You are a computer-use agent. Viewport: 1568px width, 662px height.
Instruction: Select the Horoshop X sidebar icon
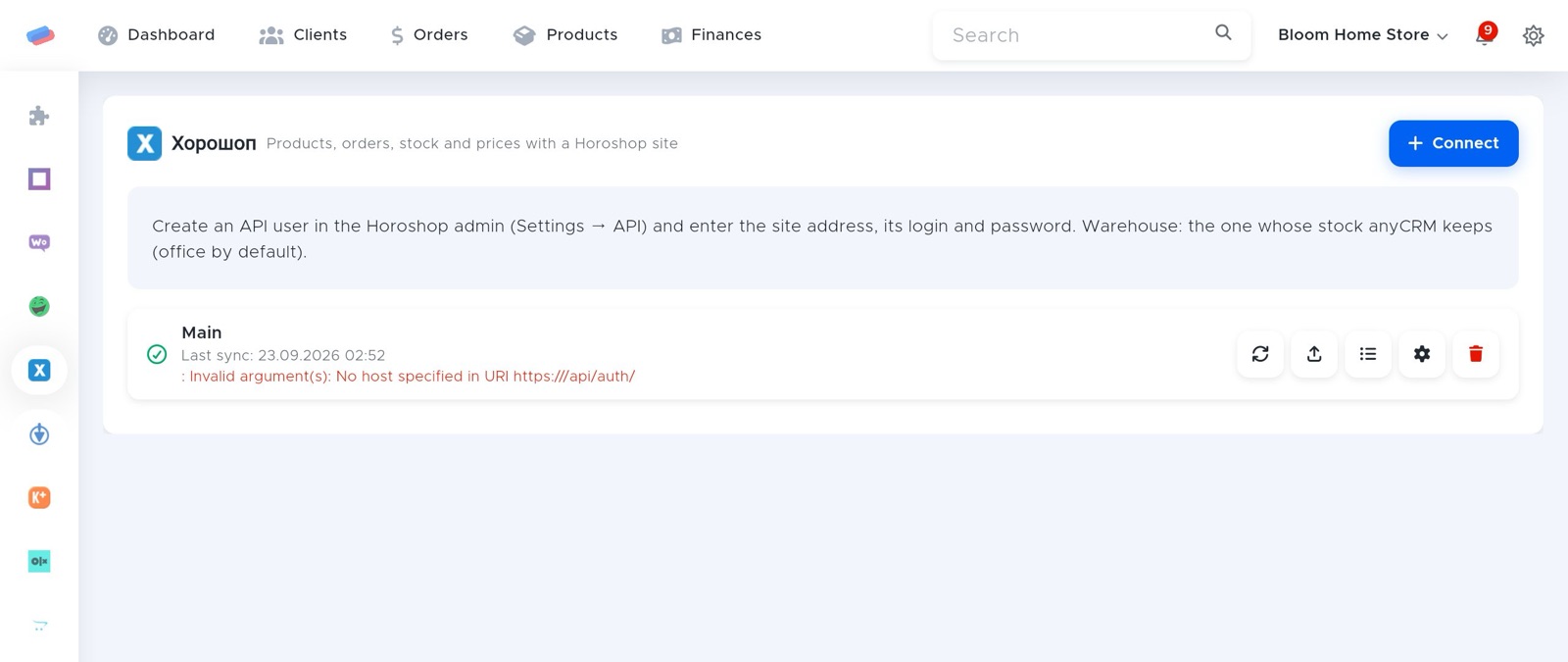click(x=39, y=370)
